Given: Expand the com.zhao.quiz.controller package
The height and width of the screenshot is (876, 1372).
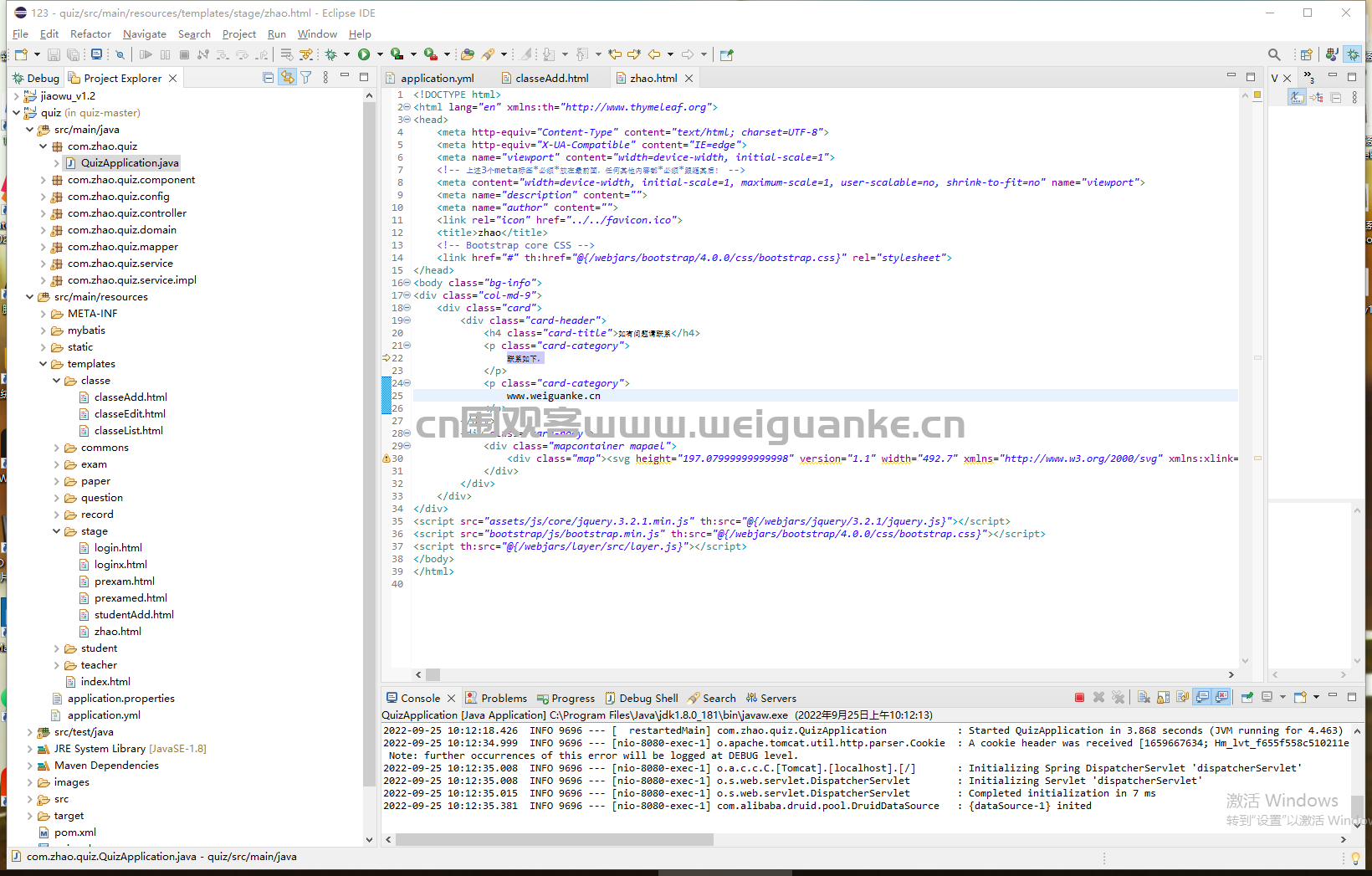Looking at the screenshot, I should (x=44, y=213).
